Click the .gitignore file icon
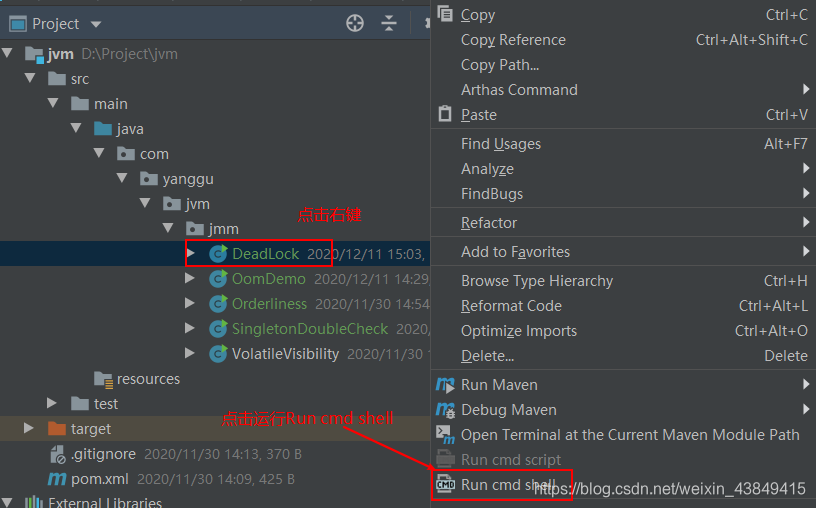Viewport: 816px width, 508px height. point(57,454)
